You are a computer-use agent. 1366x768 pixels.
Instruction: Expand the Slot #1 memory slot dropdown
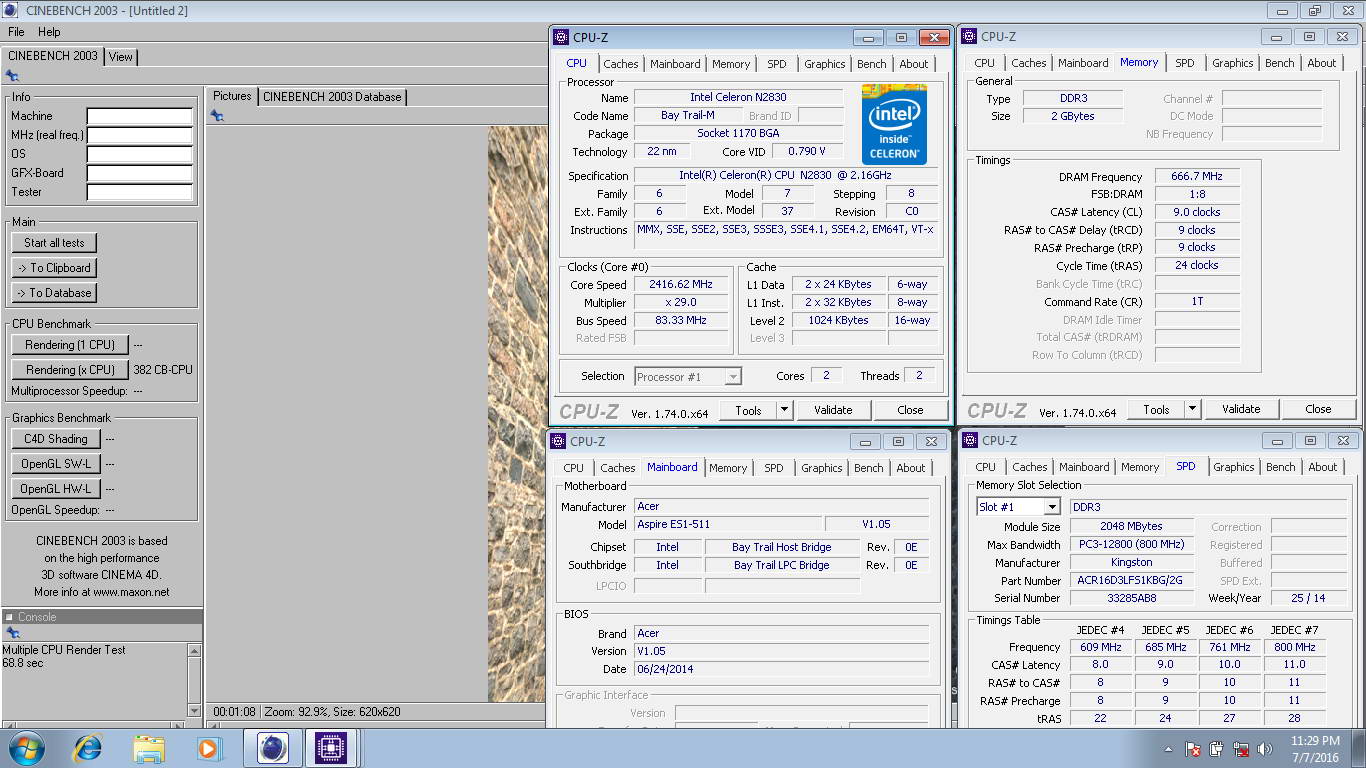coord(1051,507)
